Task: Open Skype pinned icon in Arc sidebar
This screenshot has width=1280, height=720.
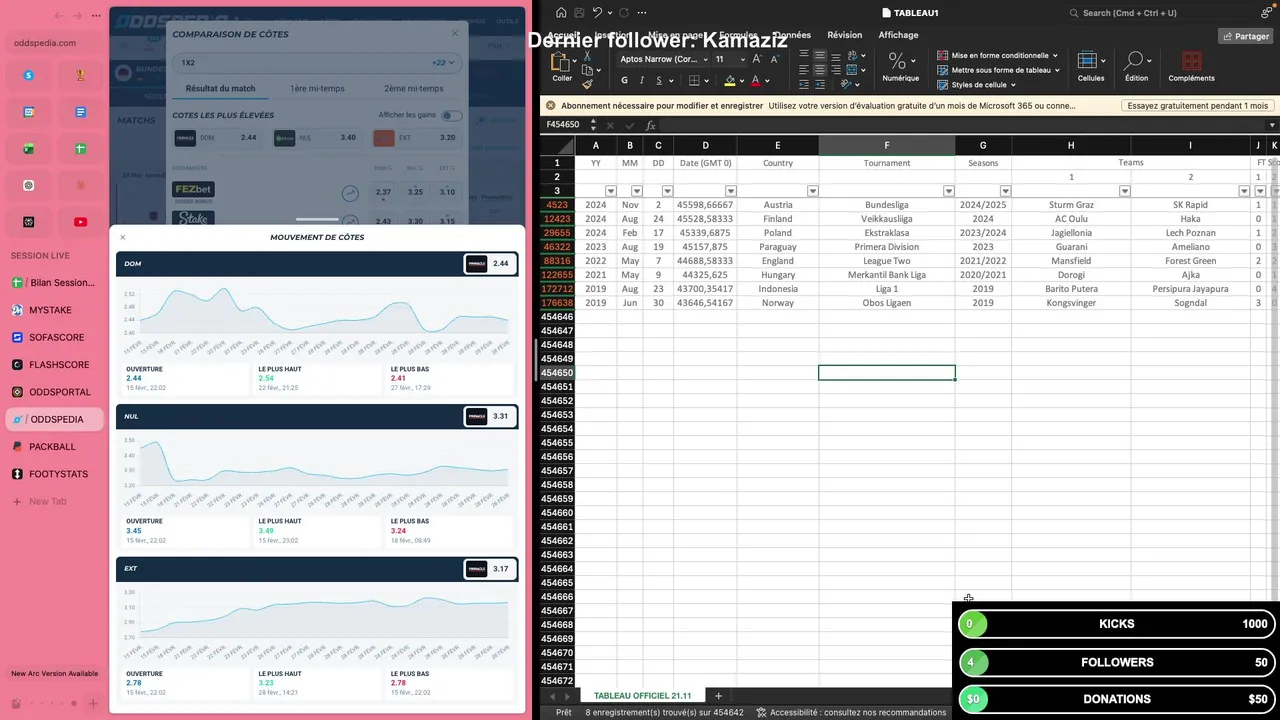Action: coord(29,75)
